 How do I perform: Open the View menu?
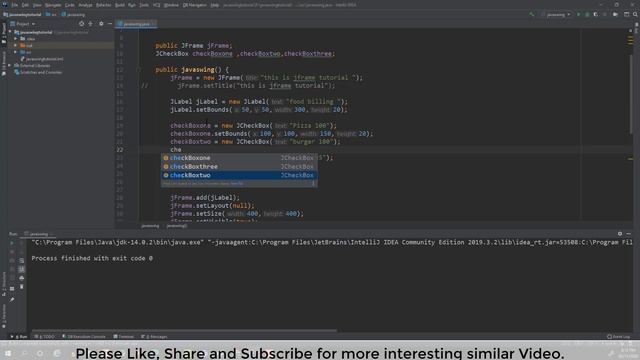coord(37,5)
